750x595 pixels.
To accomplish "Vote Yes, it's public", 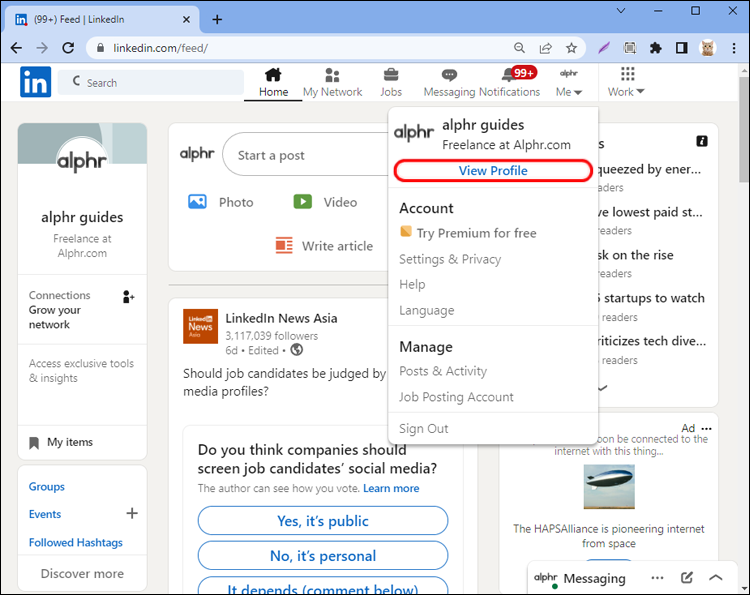I will 323,520.
